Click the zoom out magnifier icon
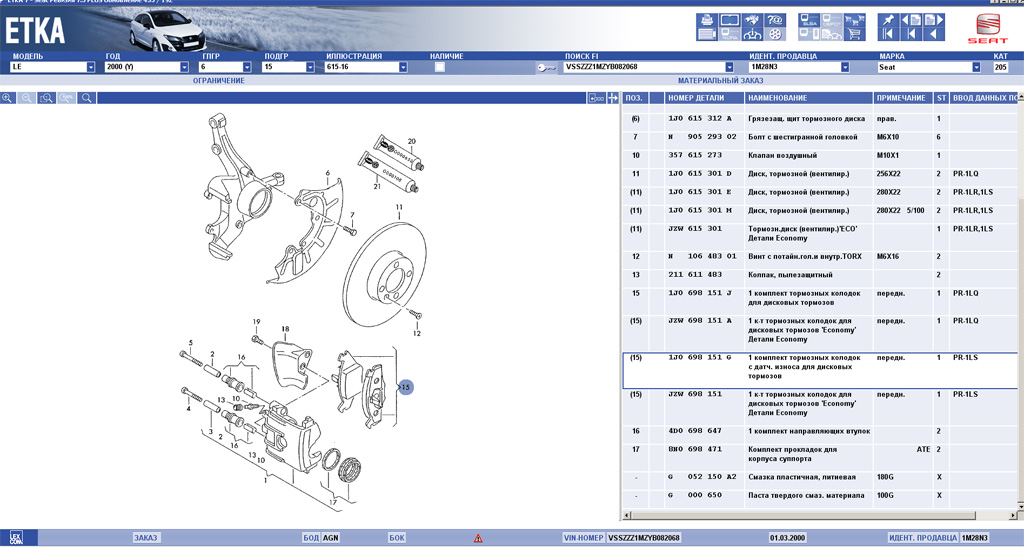The width and height of the screenshot is (1024, 547). pyautogui.click(x=27, y=98)
